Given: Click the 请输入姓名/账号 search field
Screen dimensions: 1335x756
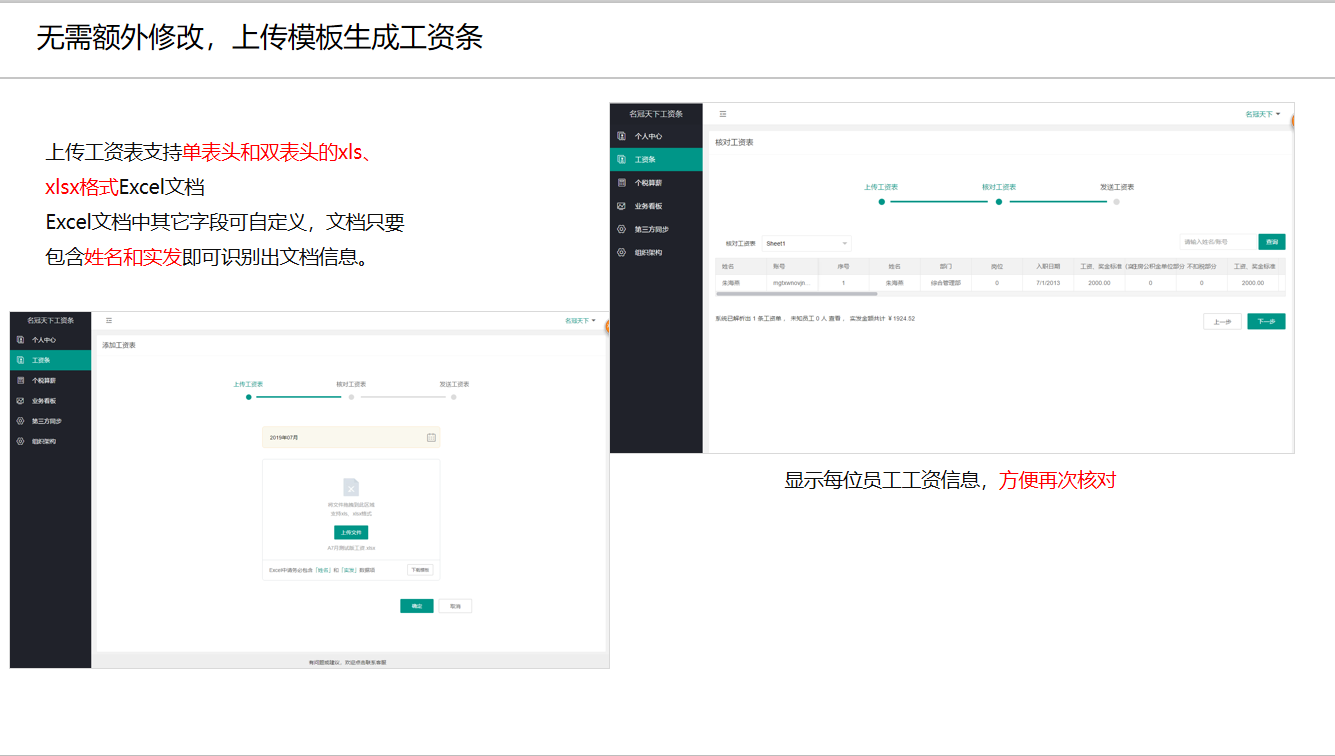Looking at the screenshot, I should tap(1217, 242).
